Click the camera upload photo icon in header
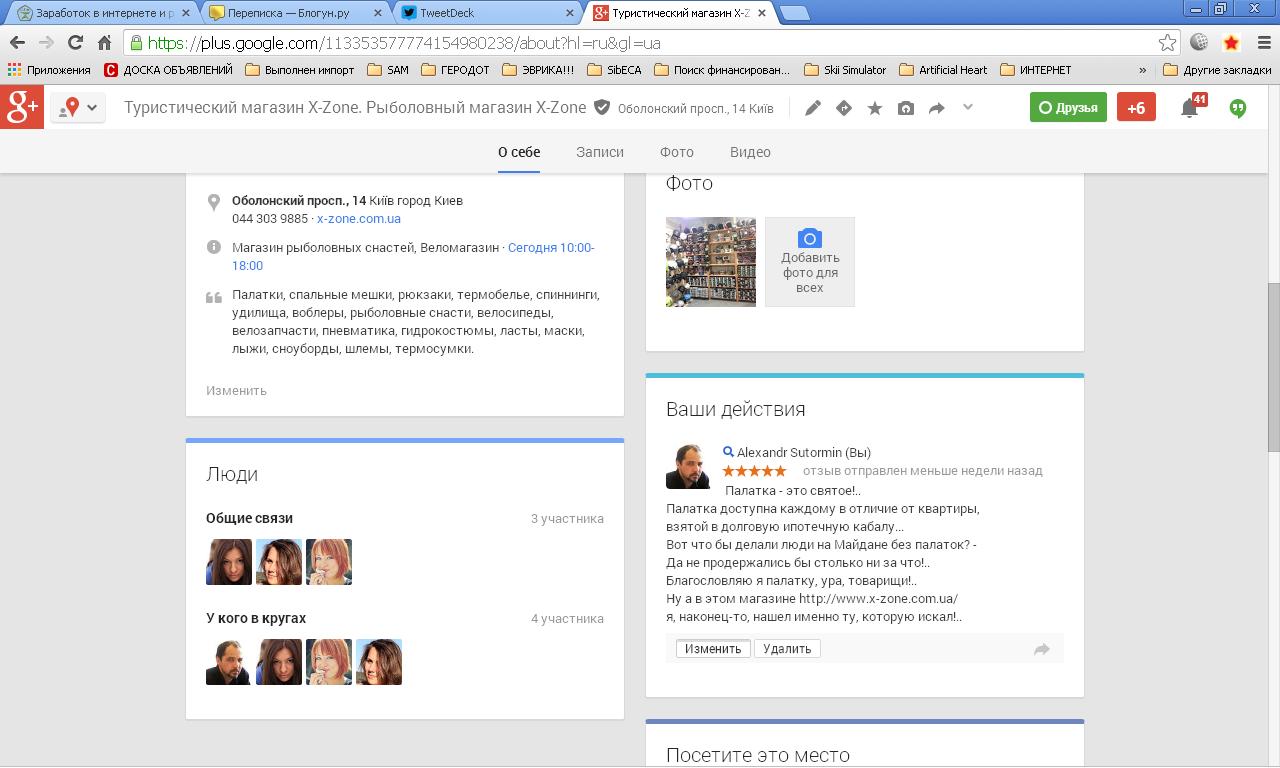 tap(906, 108)
